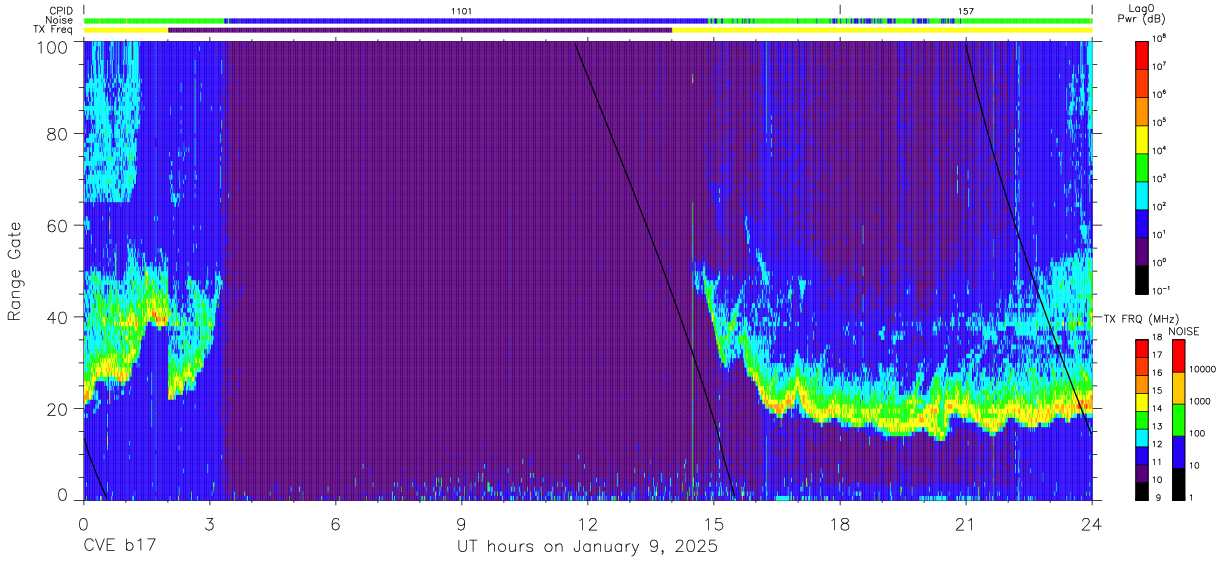Click the purple segment of TX FRQ colorbar
The height and width of the screenshot is (567, 1228).
point(1142,472)
